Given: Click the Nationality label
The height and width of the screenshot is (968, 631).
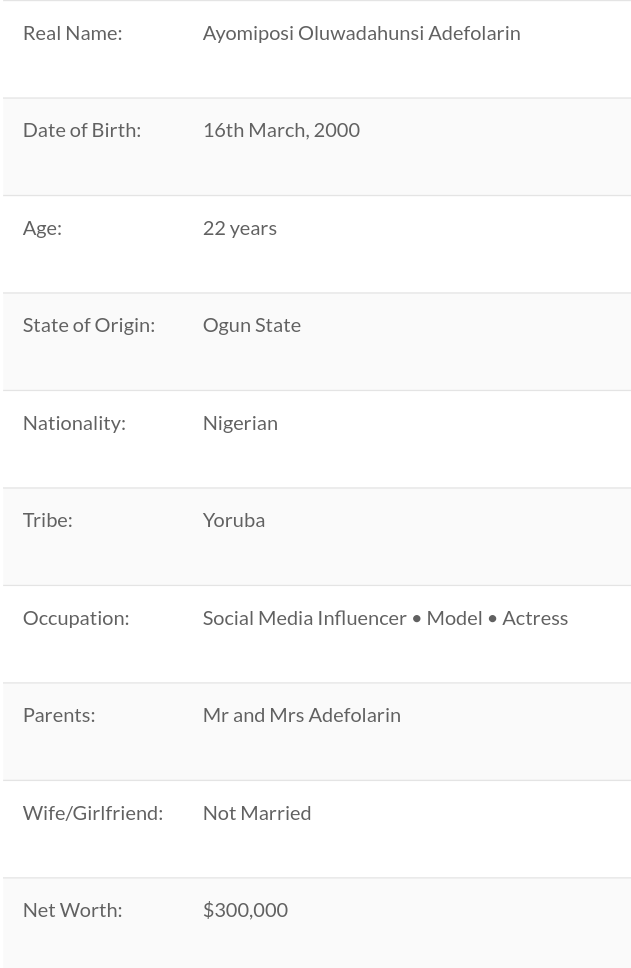Looking at the screenshot, I should (x=74, y=423).
